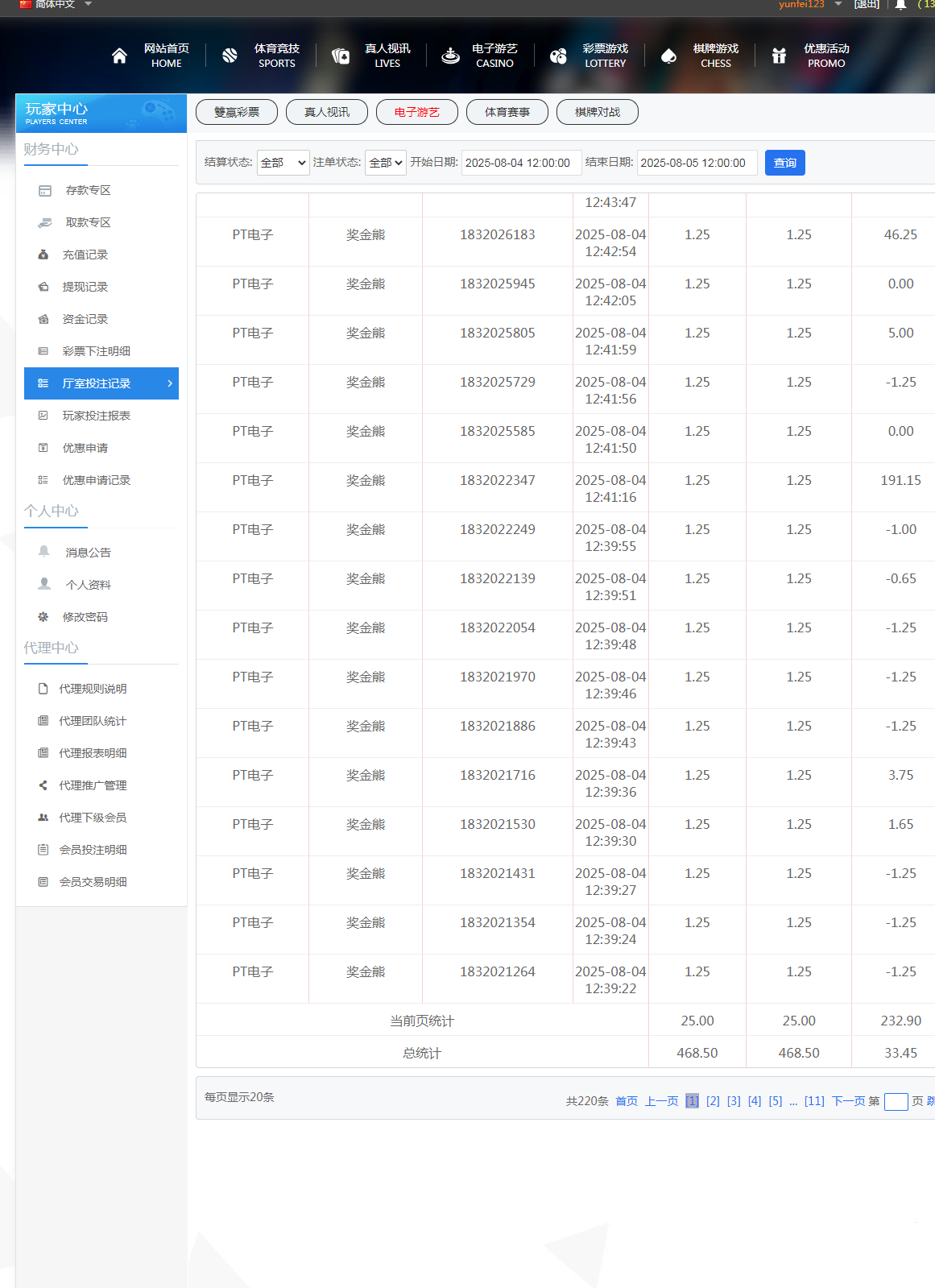The width and height of the screenshot is (935, 1288).
Task: Click the lottery balls icon beside LOTTERY
Action: tap(558, 56)
